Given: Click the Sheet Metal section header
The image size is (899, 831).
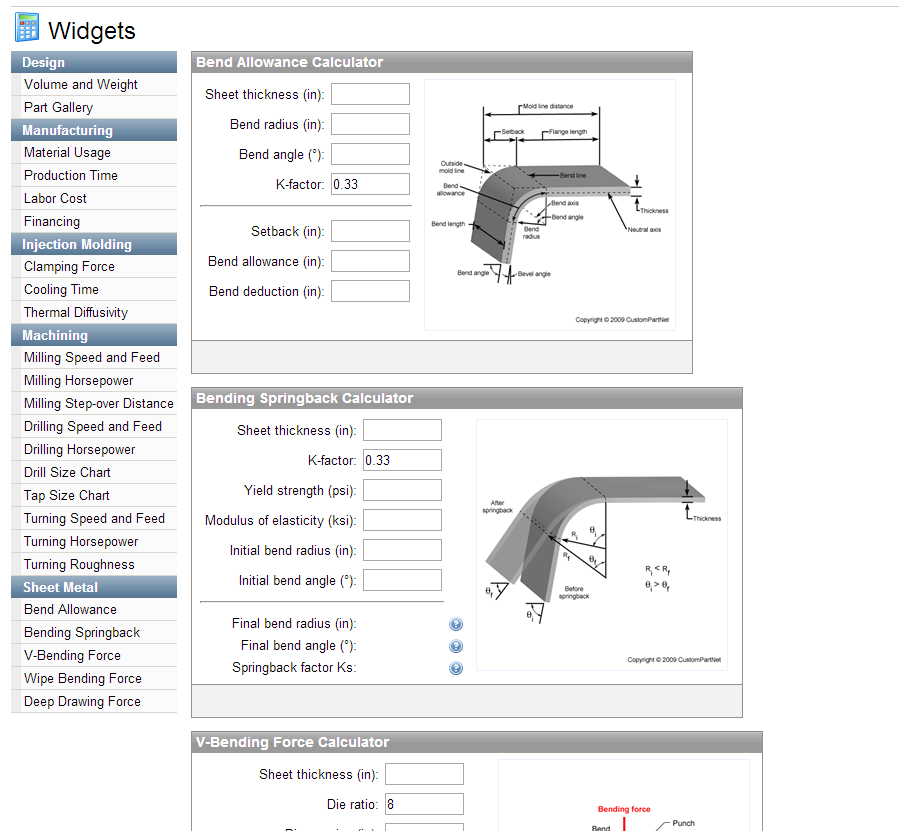Looking at the screenshot, I should click(94, 587).
